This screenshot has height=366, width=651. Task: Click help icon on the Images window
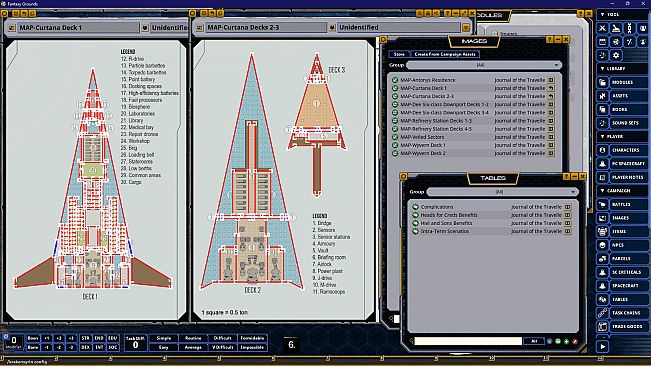pyautogui.click(x=550, y=39)
